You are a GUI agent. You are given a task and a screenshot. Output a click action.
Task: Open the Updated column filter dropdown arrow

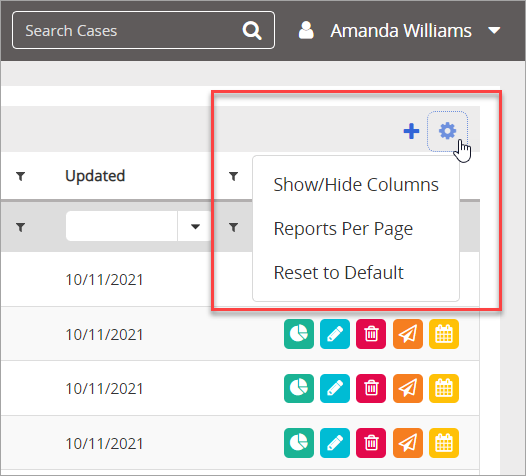click(x=195, y=226)
